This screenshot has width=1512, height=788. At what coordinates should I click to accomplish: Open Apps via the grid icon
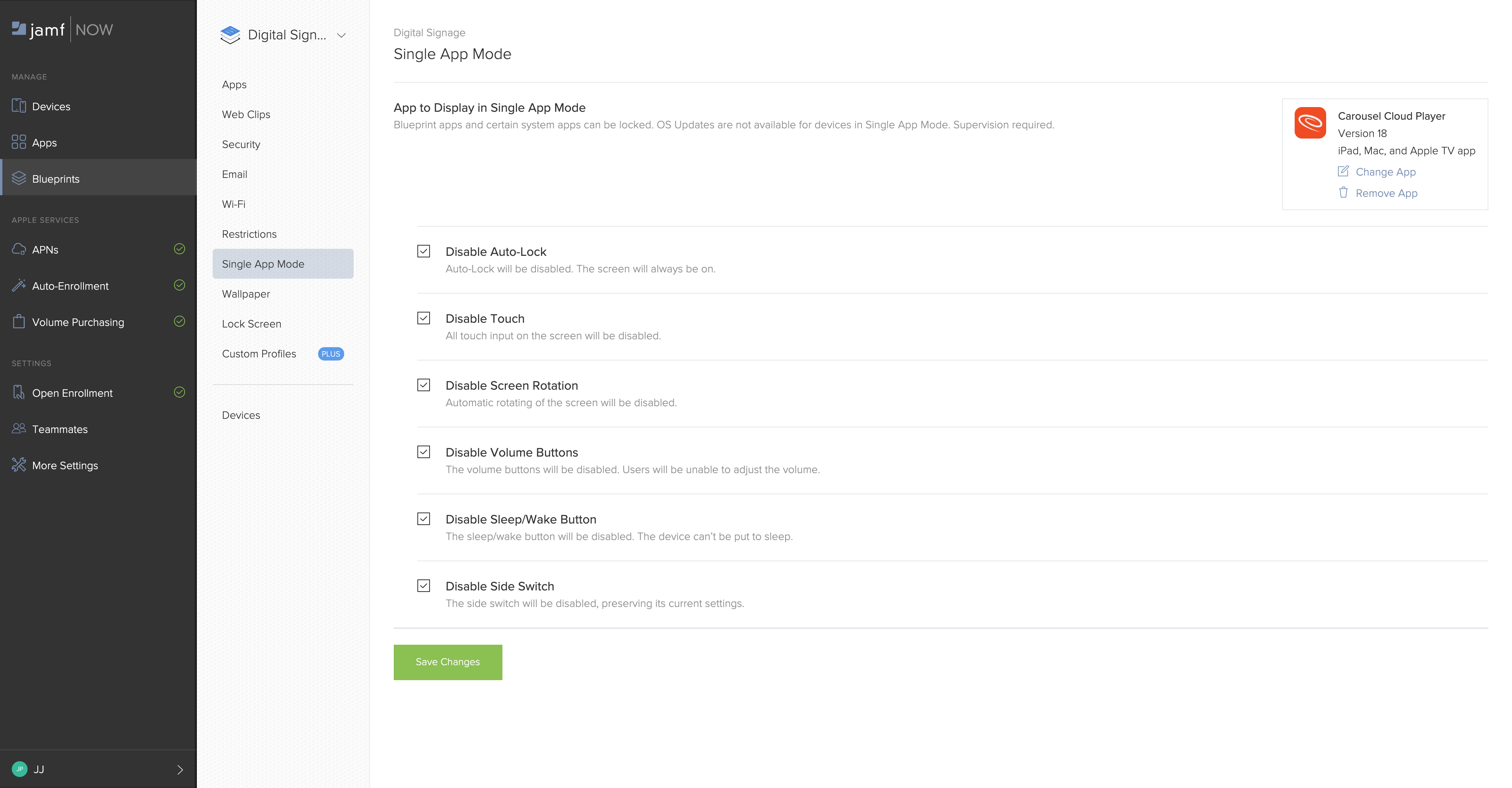[x=19, y=142]
